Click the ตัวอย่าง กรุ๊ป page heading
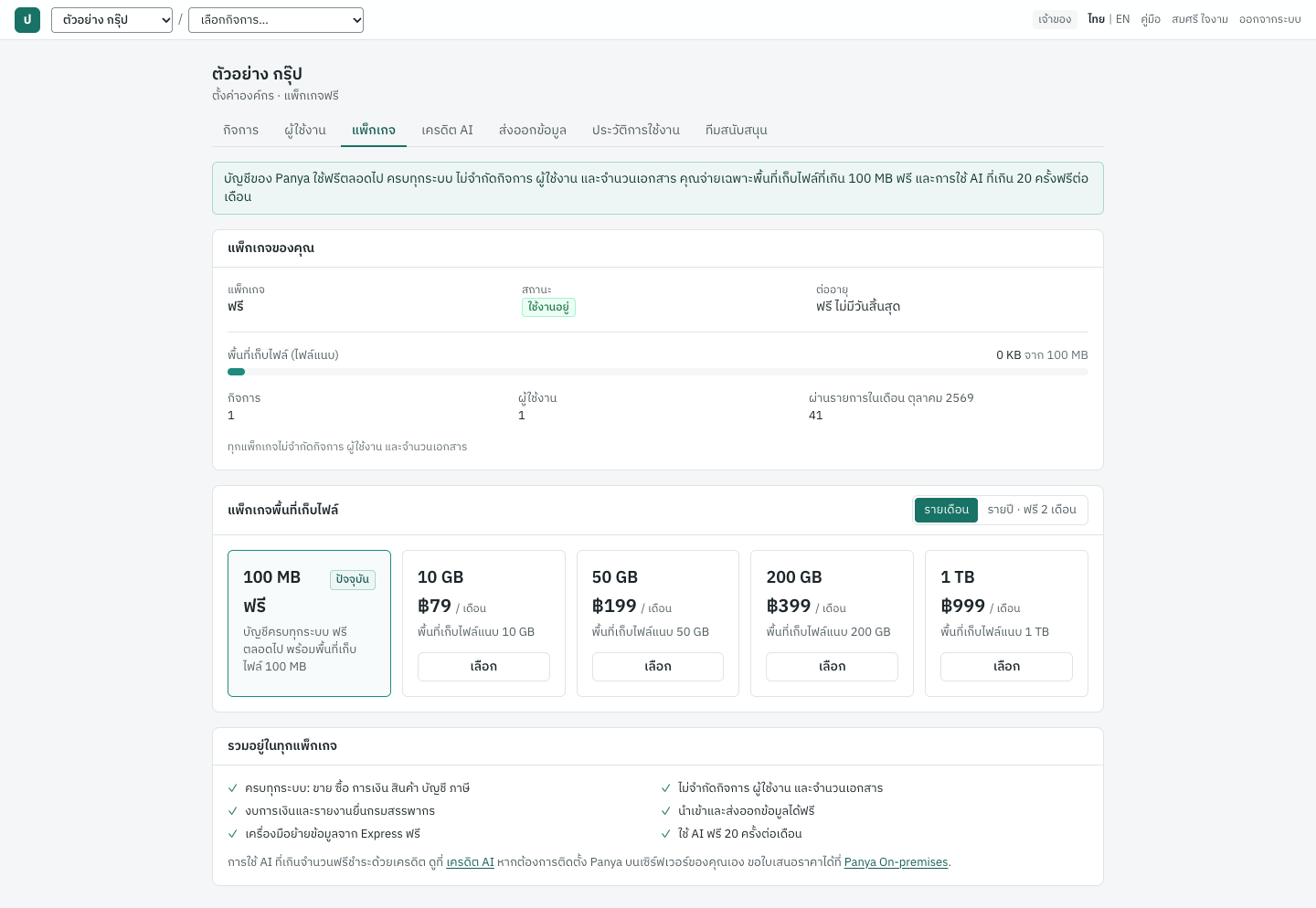 (257, 74)
